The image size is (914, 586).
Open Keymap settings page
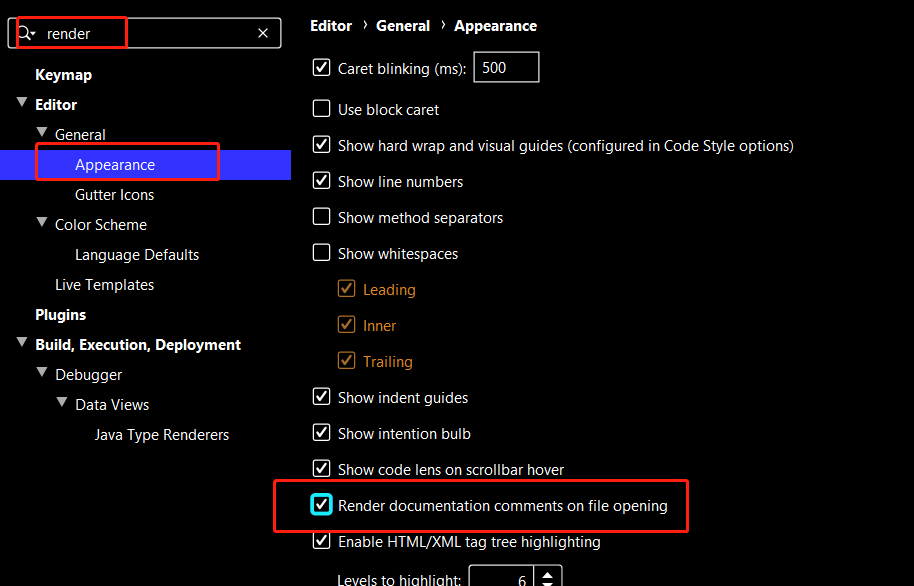[x=63, y=74]
